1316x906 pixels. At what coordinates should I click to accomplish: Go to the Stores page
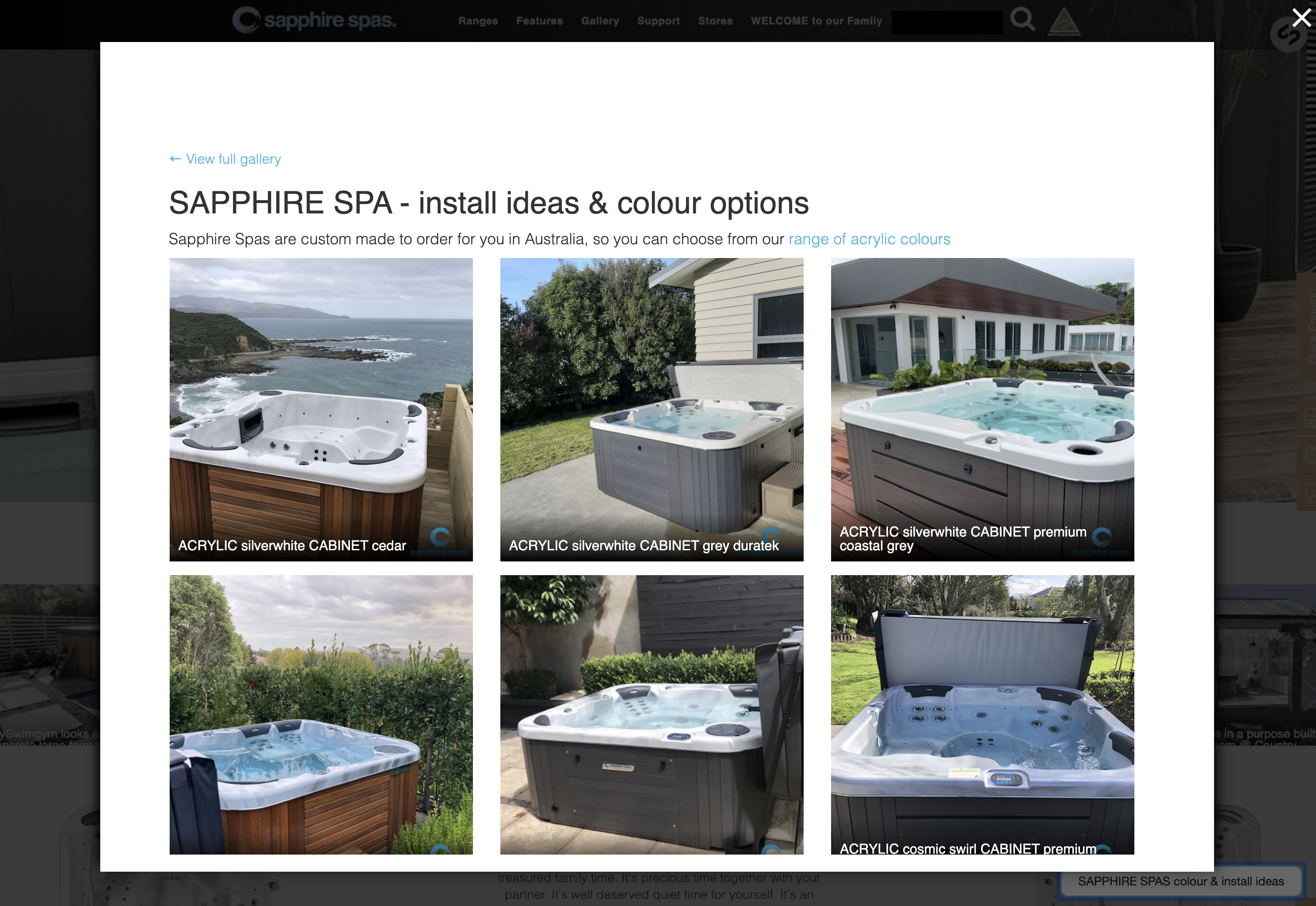pyautogui.click(x=715, y=21)
